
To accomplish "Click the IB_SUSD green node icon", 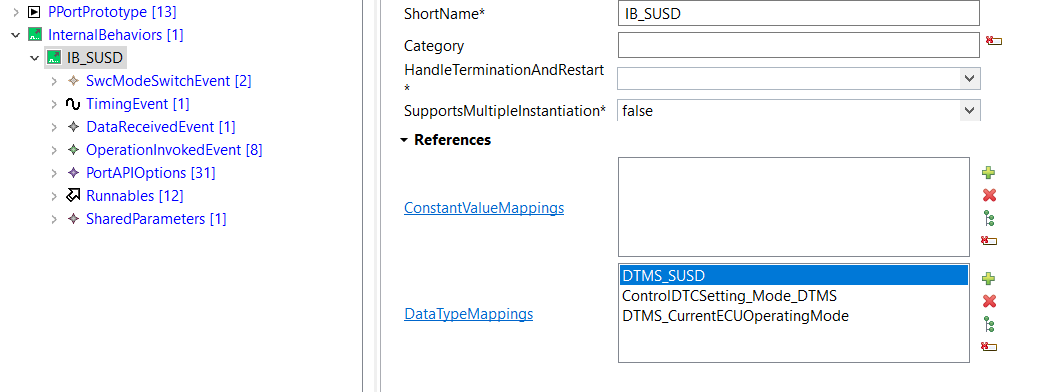I will tap(54, 58).
